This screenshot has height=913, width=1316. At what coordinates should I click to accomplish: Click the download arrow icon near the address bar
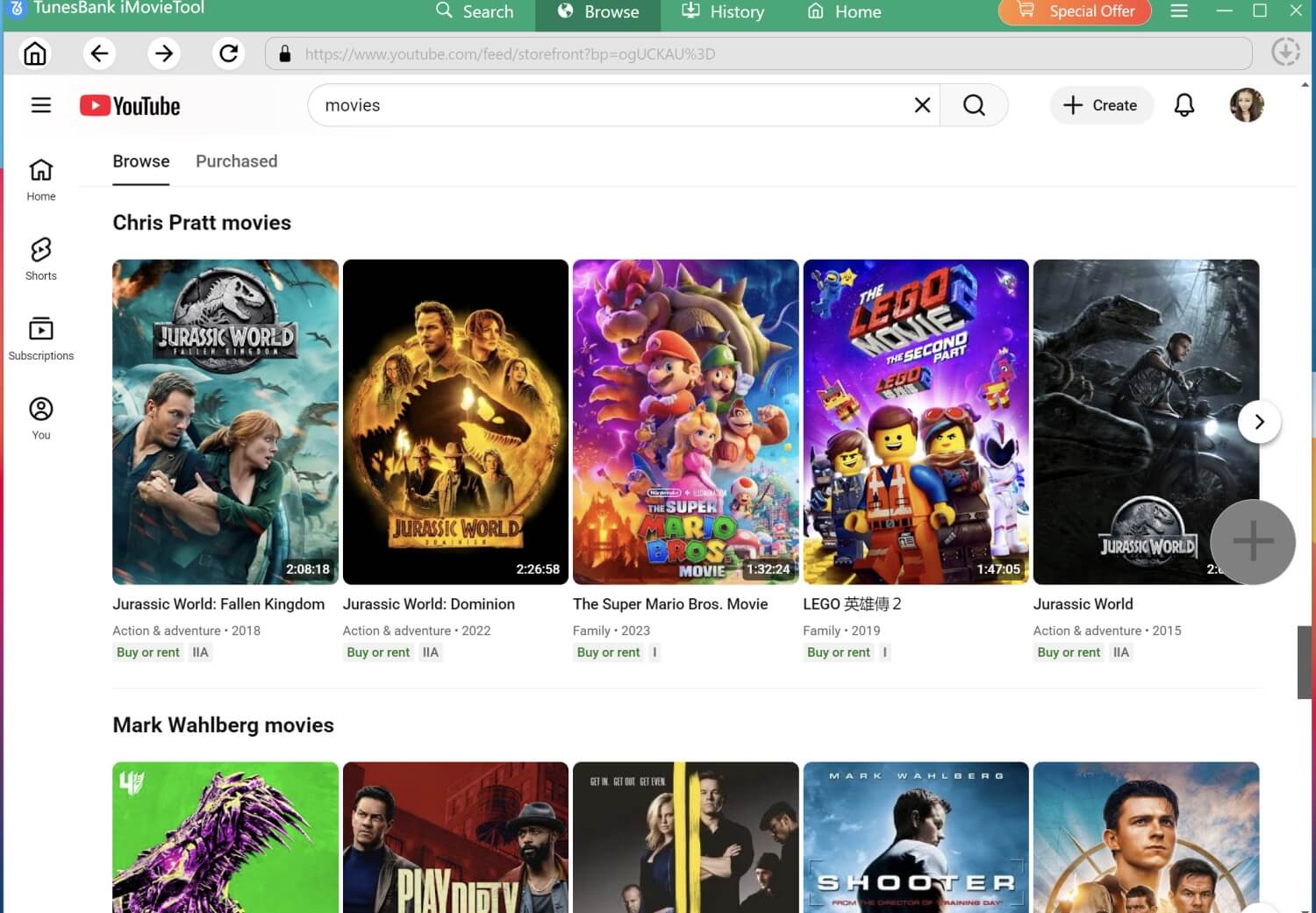click(1285, 51)
